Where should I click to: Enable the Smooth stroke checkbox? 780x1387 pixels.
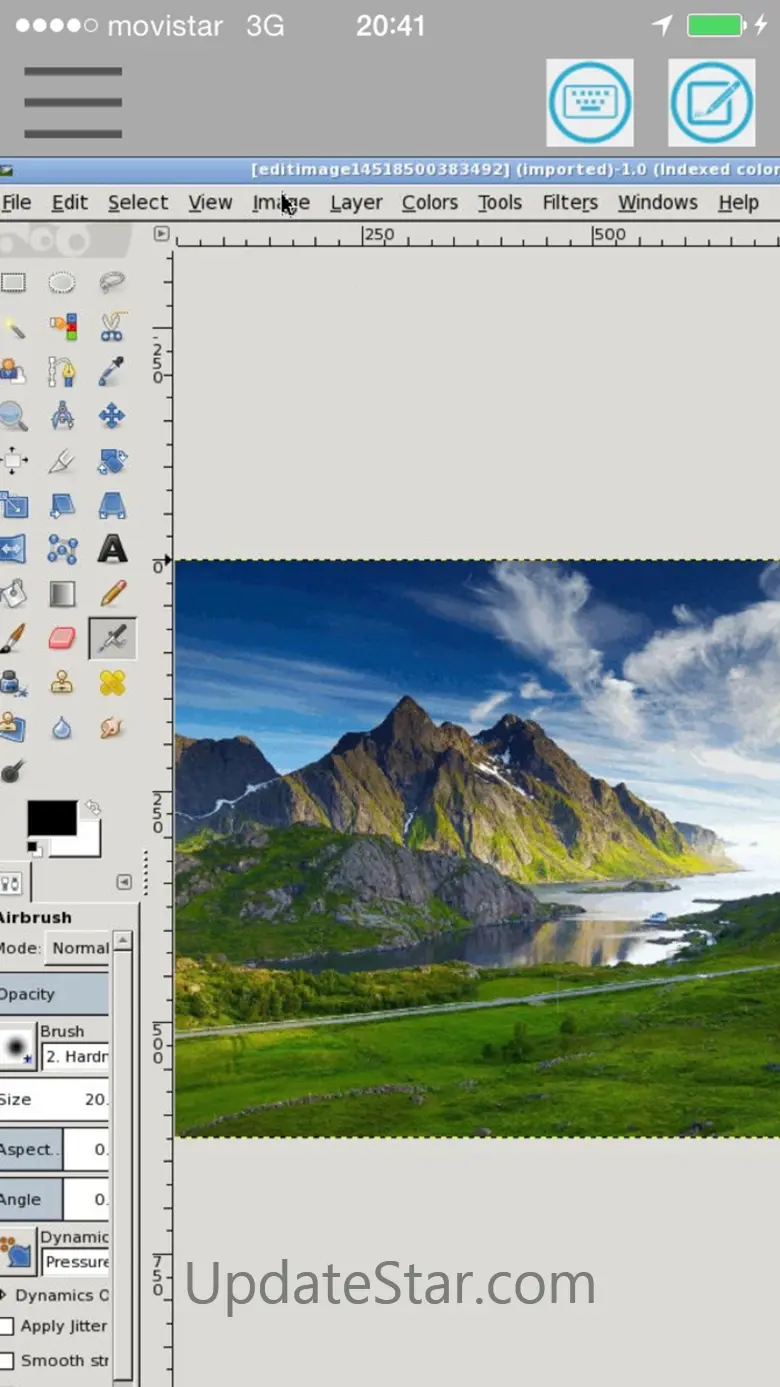[x=7, y=1360]
